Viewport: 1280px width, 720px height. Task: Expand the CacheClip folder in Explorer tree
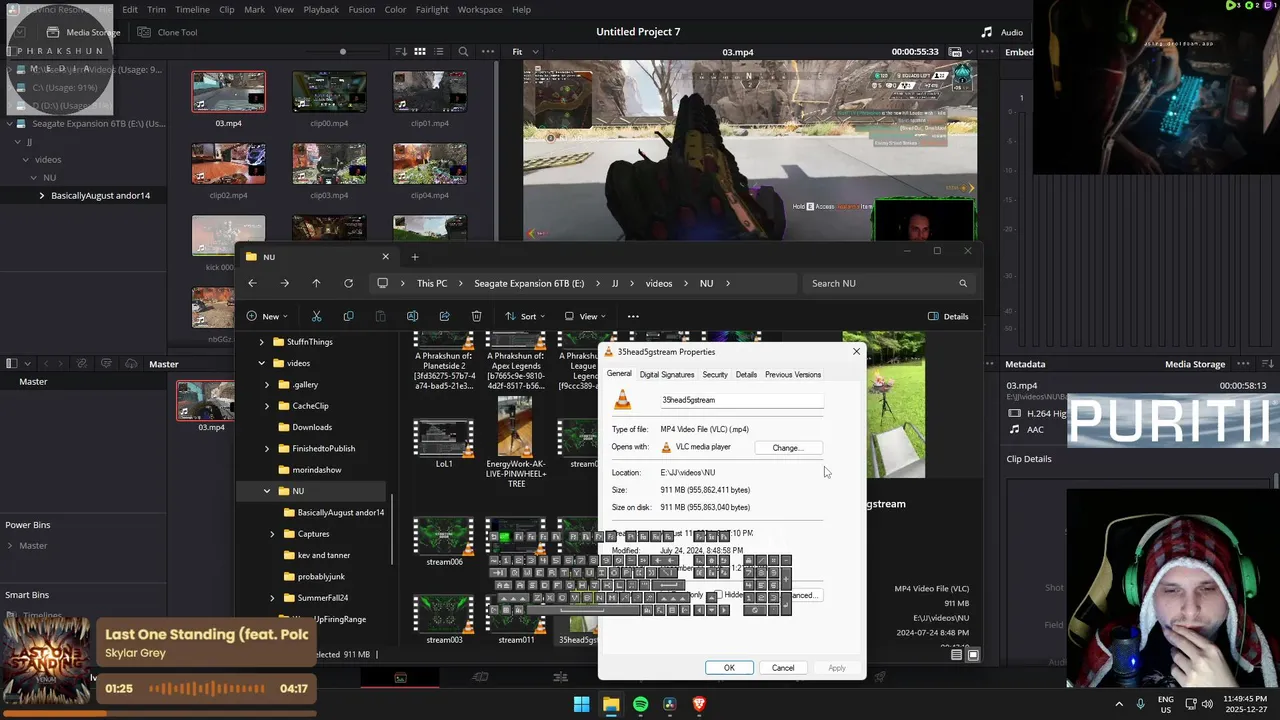coord(267,406)
